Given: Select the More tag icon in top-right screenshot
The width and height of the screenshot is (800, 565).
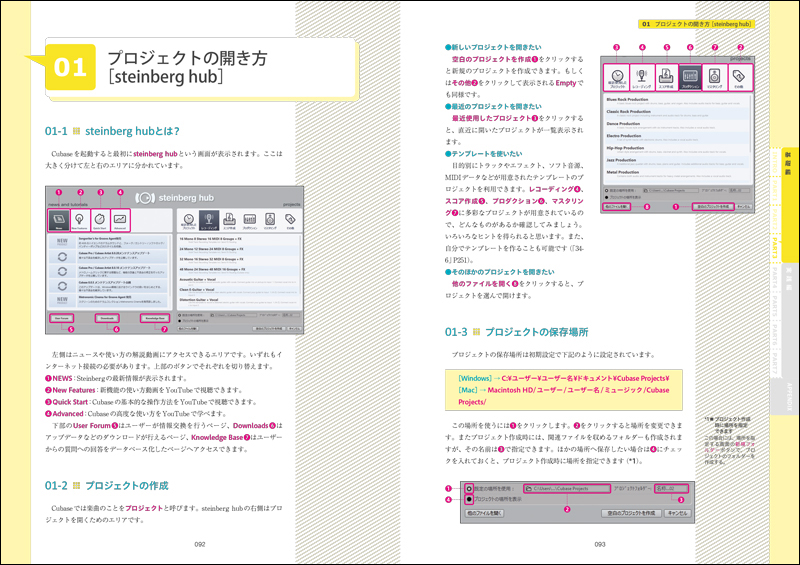Looking at the screenshot, I should (738, 78).
